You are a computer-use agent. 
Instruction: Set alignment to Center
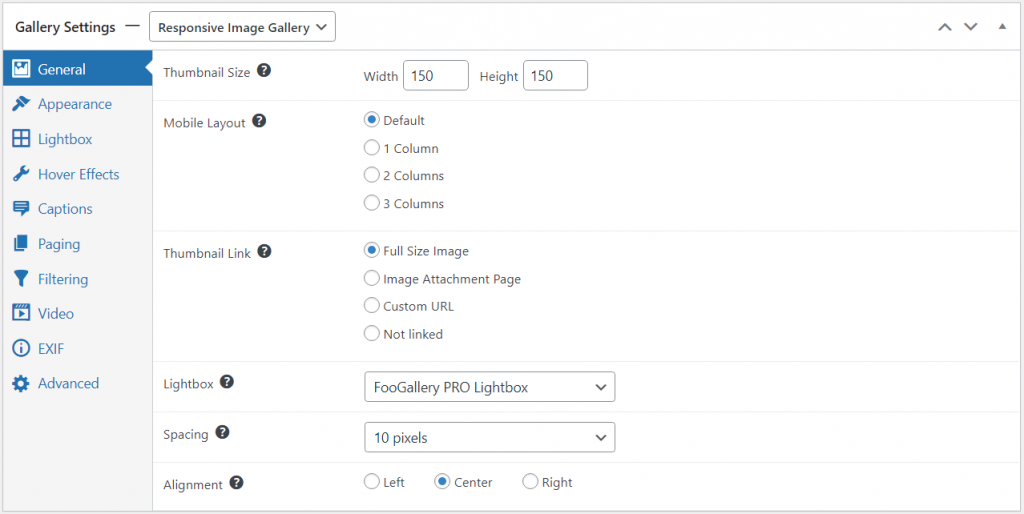click(442, 483)
